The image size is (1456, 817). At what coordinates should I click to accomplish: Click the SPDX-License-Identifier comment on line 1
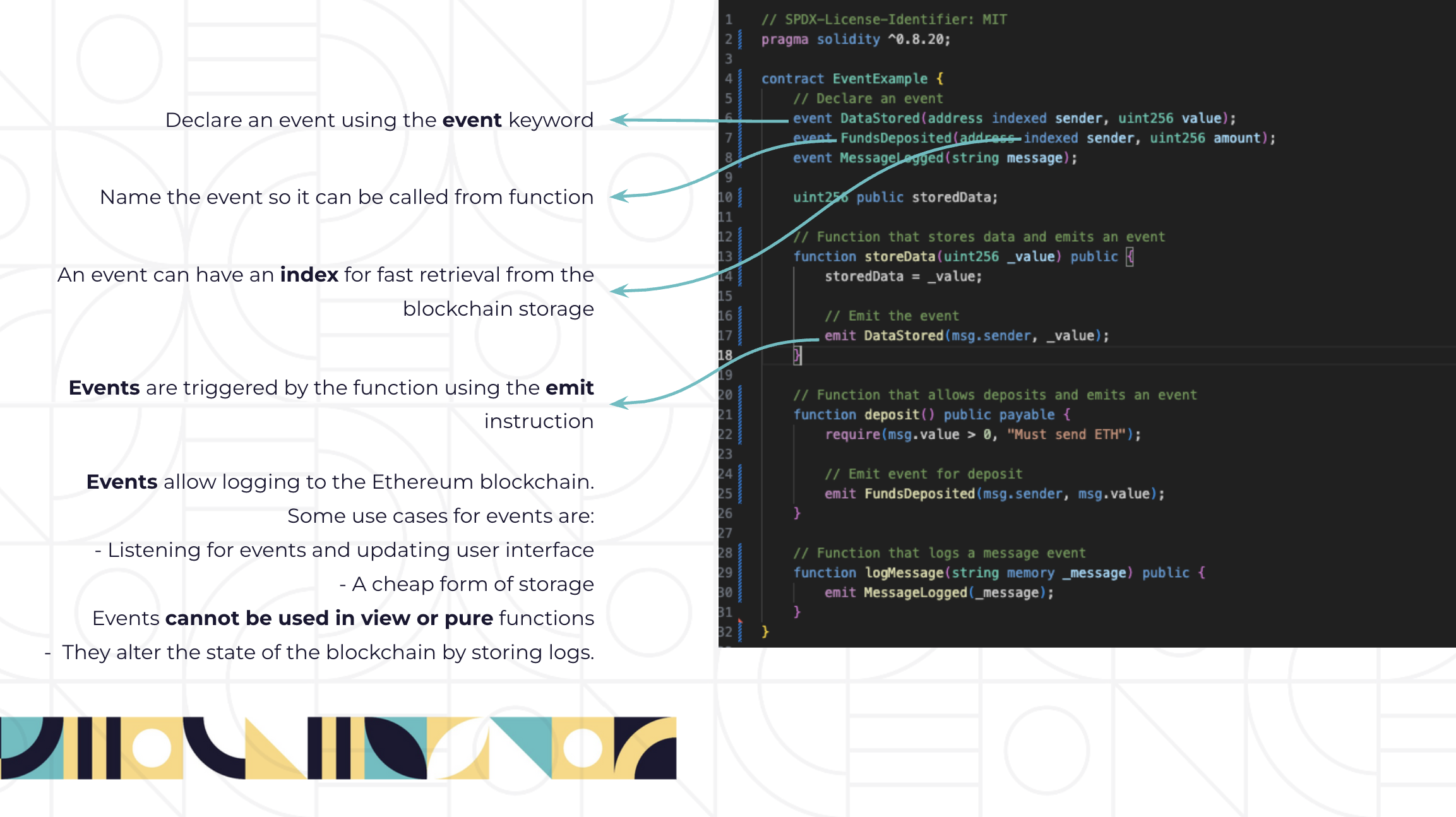(884, 20)
